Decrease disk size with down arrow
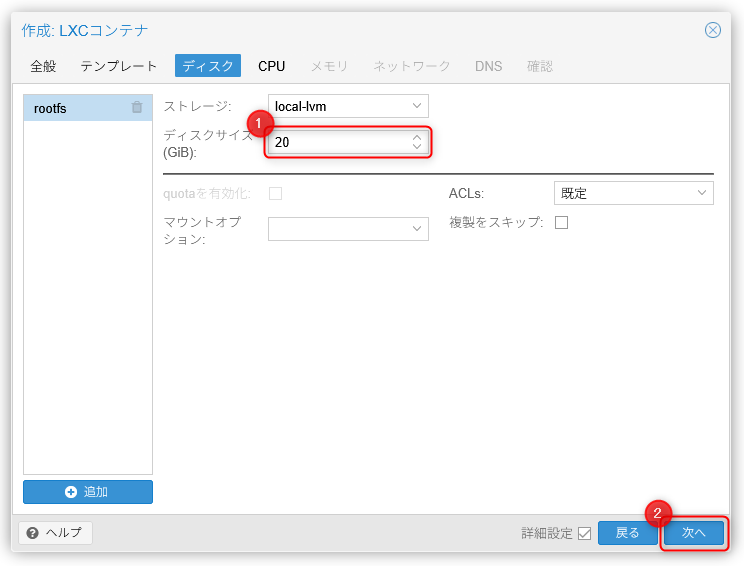744x566 pixels. [x=417, y=148]
